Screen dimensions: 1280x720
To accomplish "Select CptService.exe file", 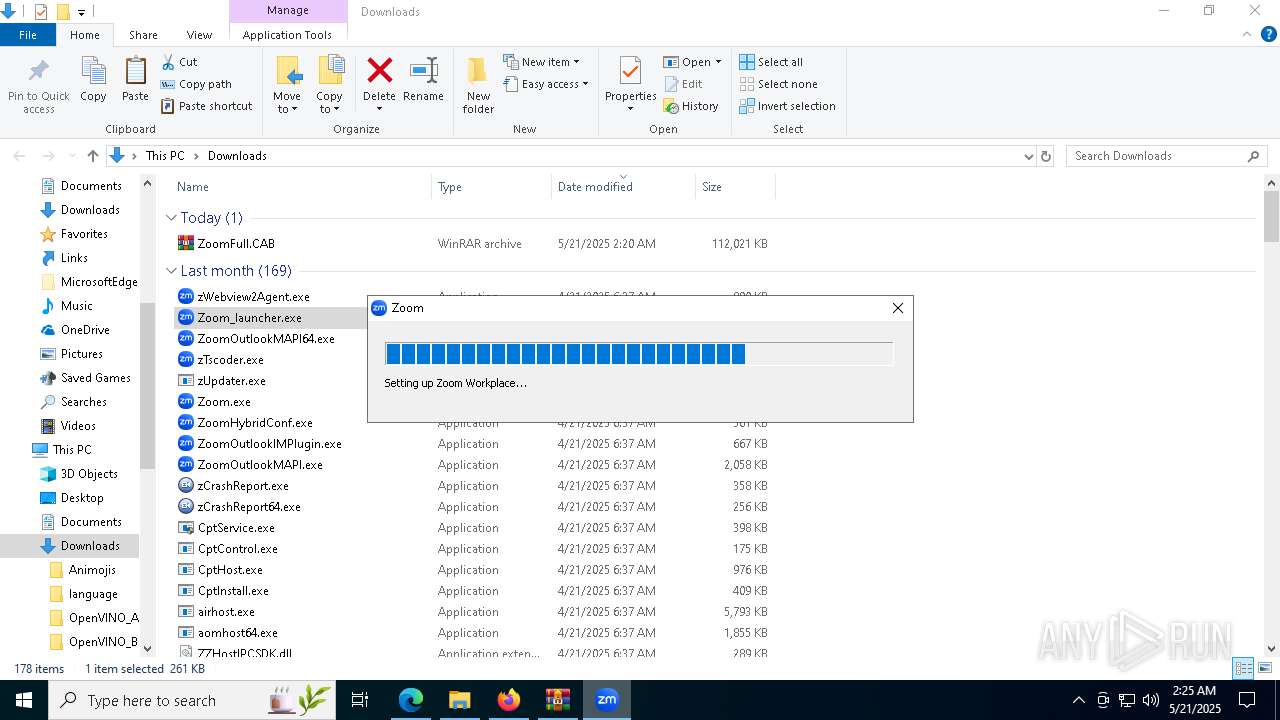I will click(x=236, y=528).
